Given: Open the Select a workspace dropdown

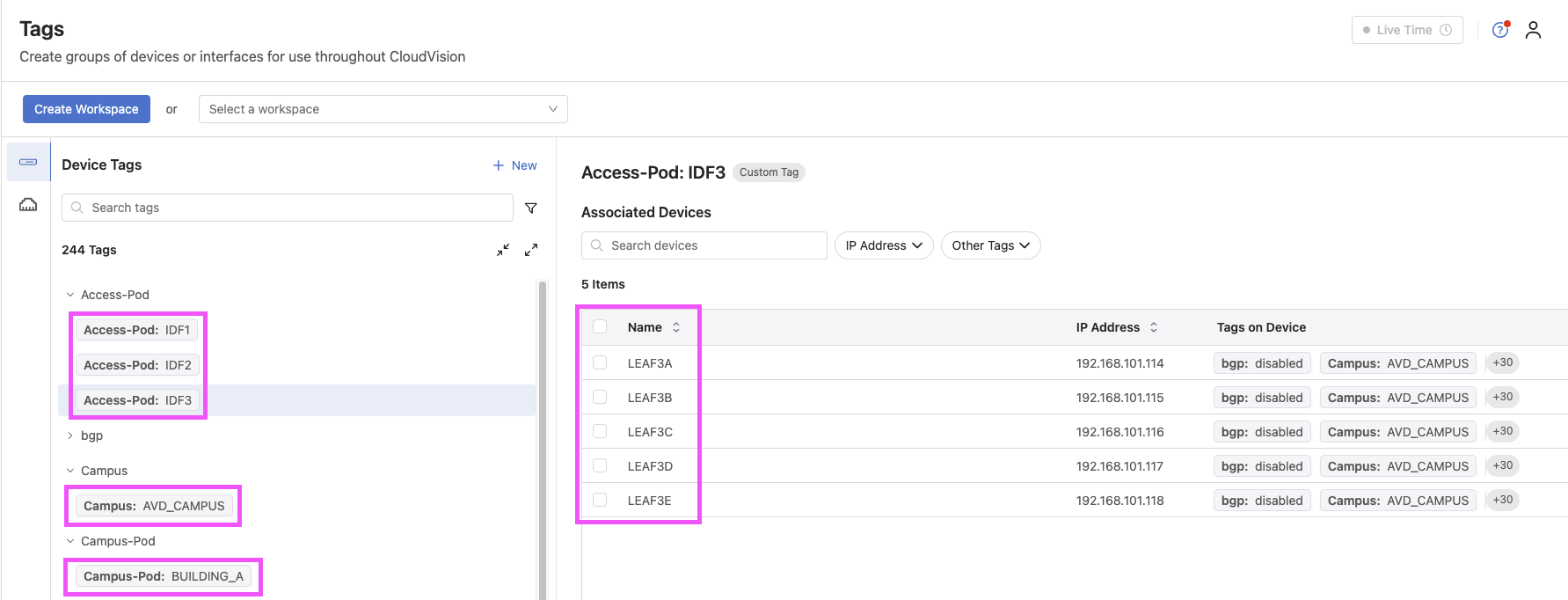Looking at the screenshot, I should (x=383, y=109).
